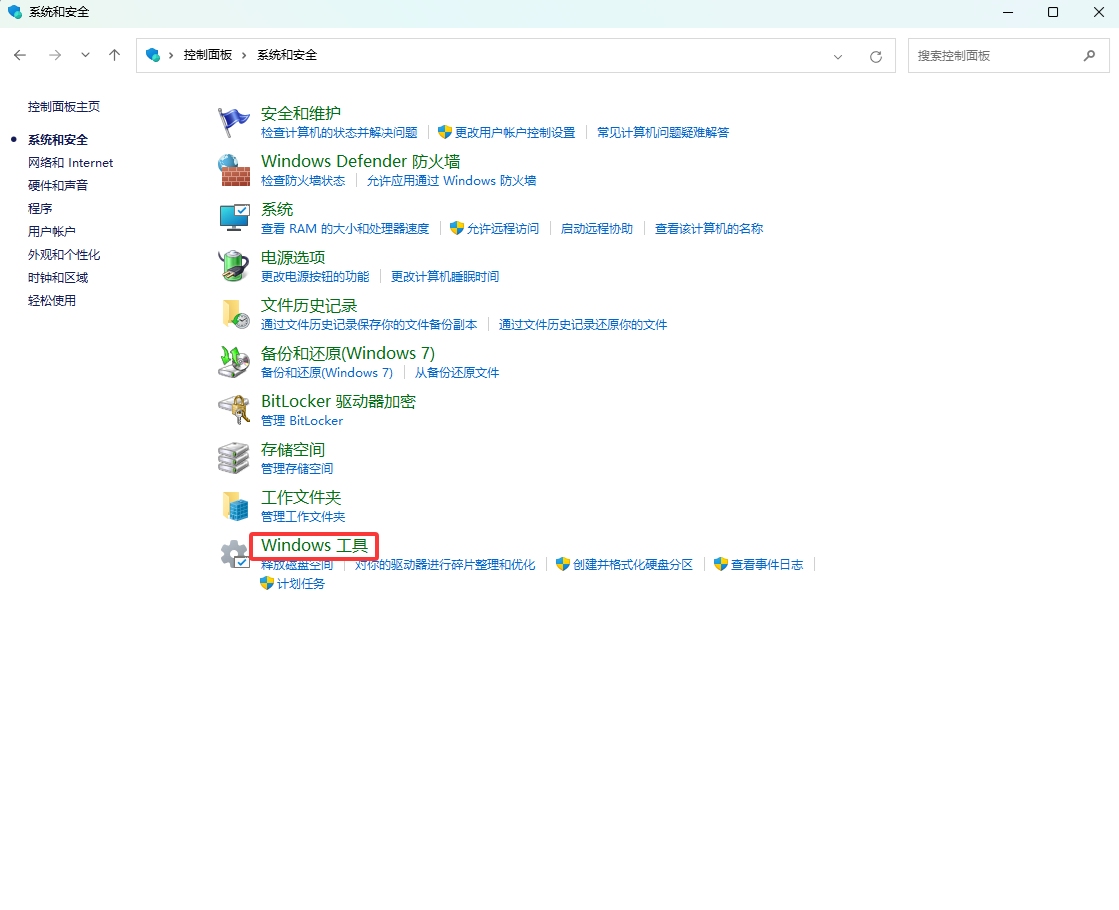Expand the chevron before 控制面板 breadcrumb
The image size is (1119, 910).
click(x=171, y=56)
